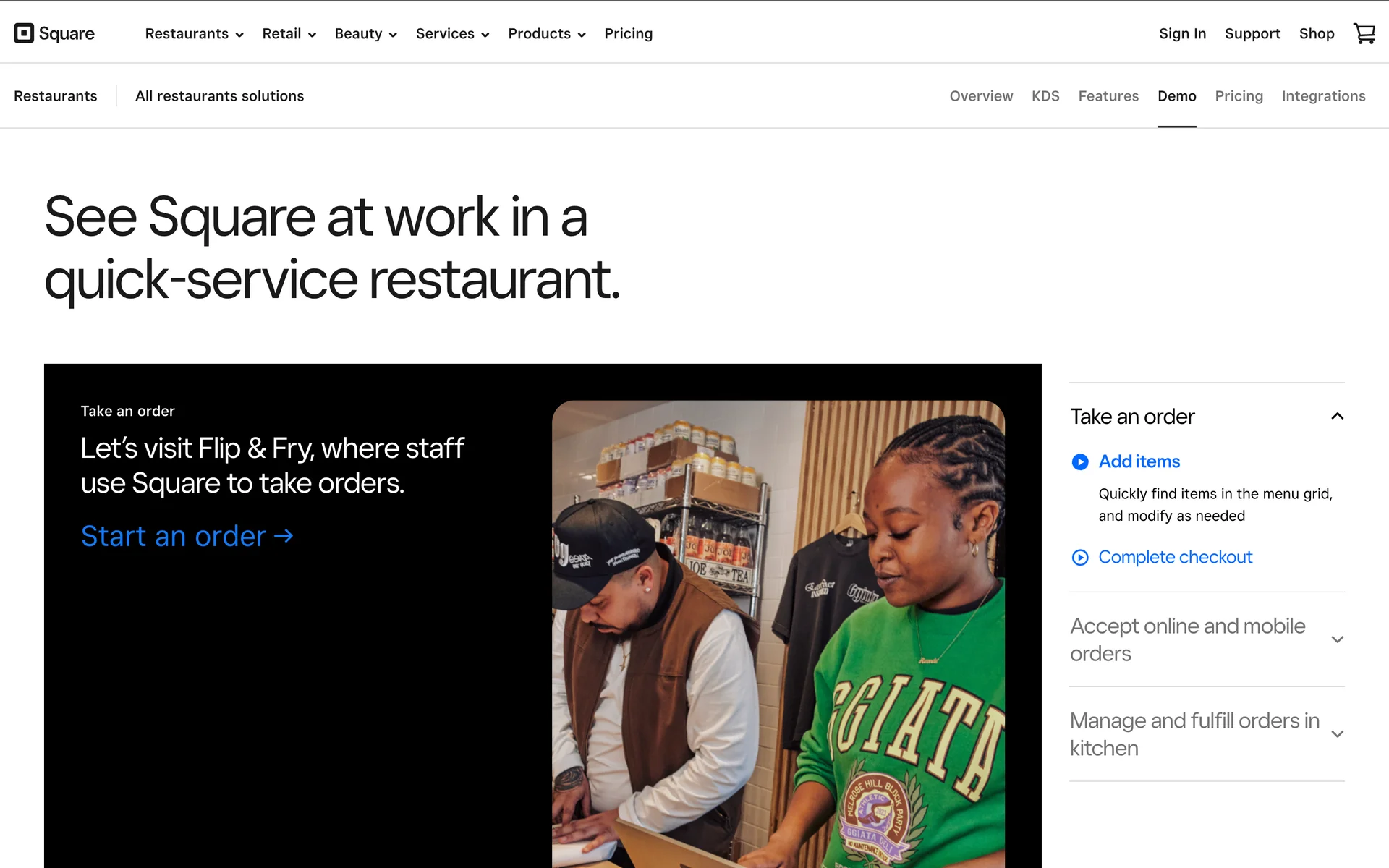Open the Beauty dropdown menu
This screenshot has width=1389, height=868.
tap(365, 34)
